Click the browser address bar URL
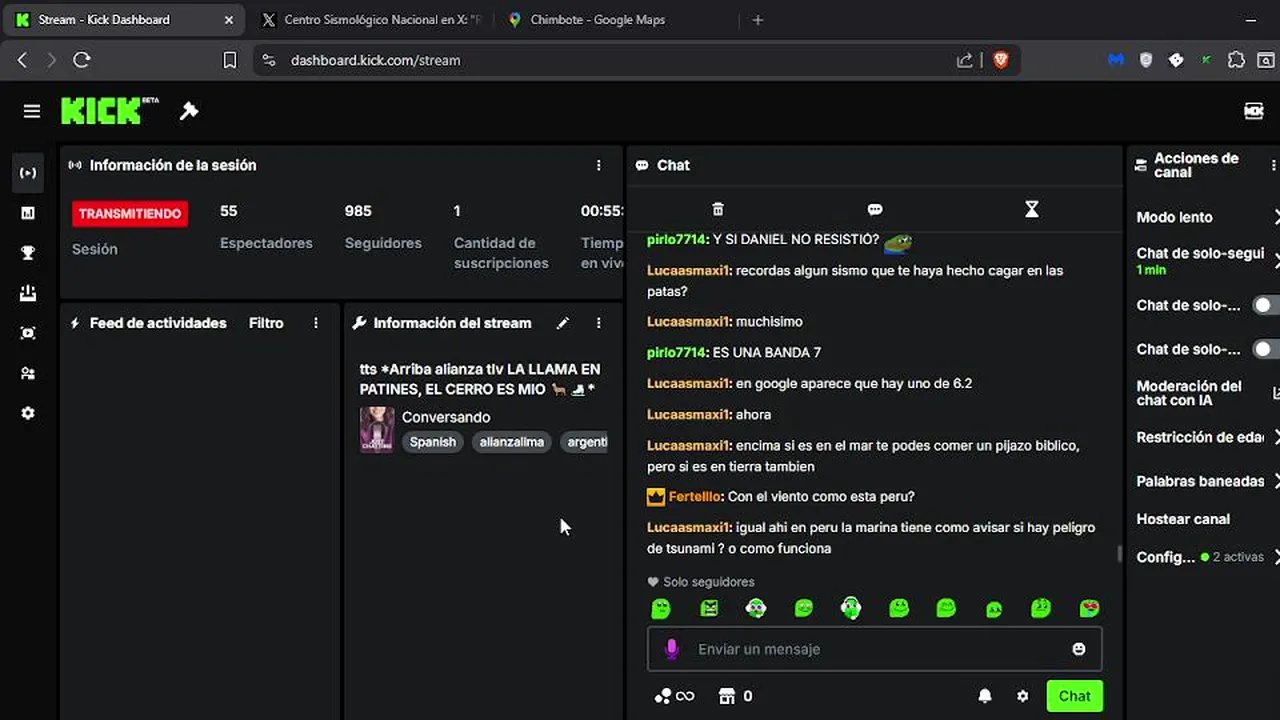The width and height of the screenshot is (1280, 720). 376,60
